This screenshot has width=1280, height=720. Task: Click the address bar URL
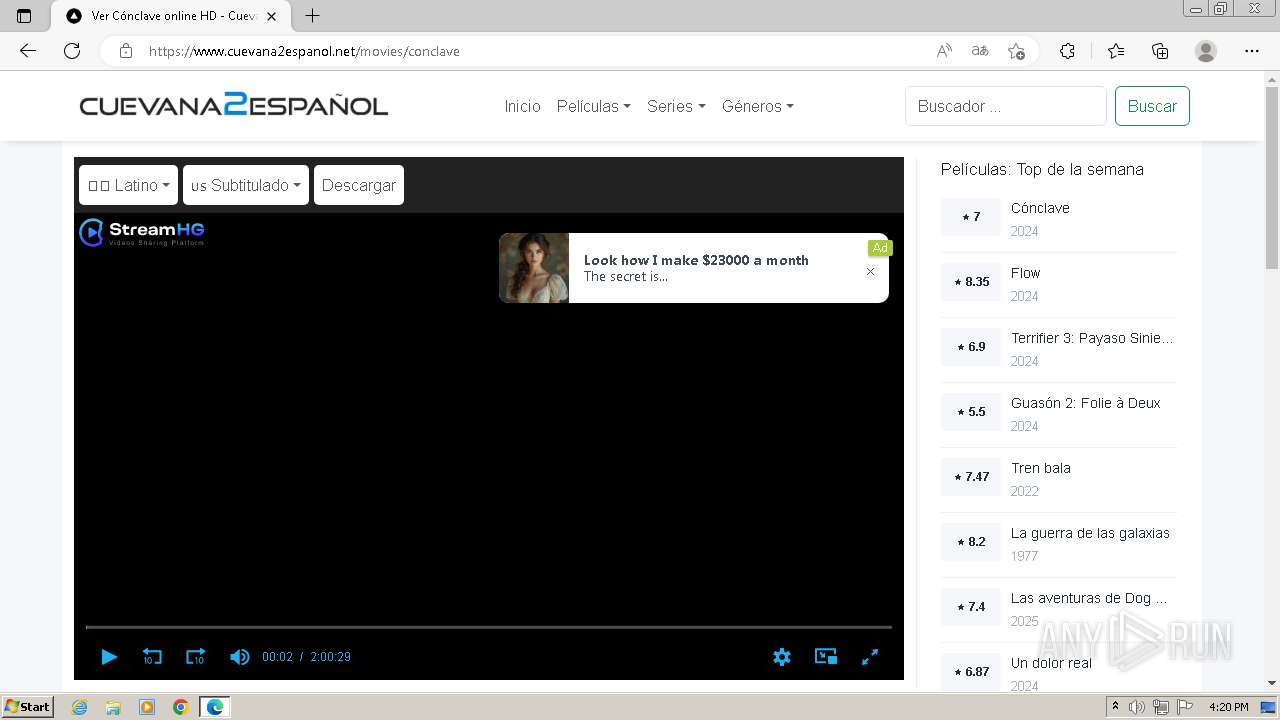[x=304, y=51]
